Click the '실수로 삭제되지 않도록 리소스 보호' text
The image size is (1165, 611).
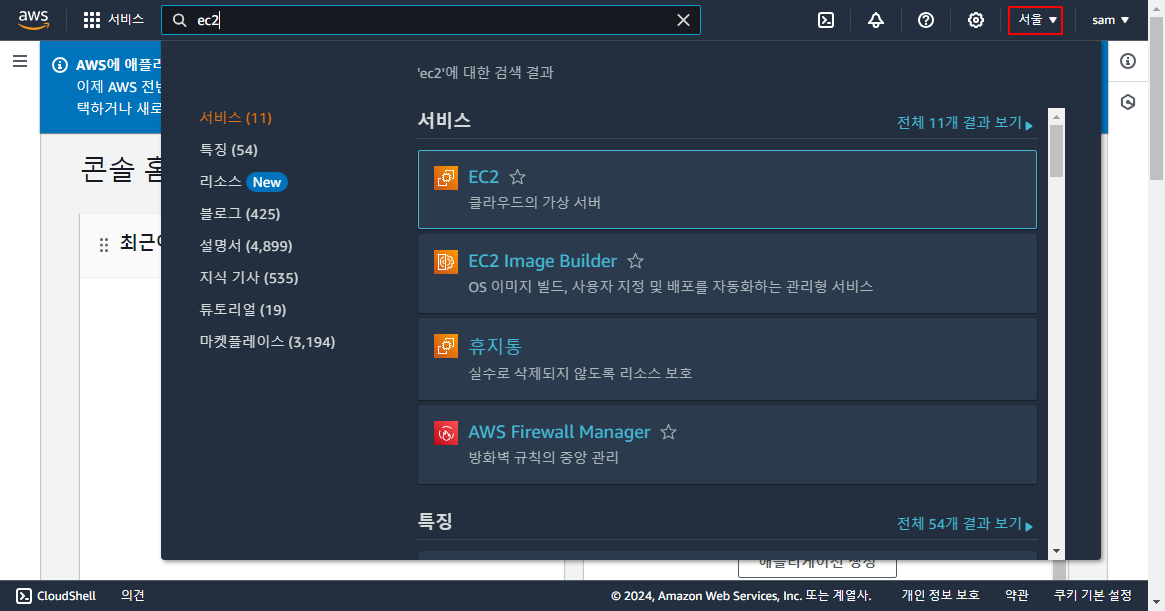coord(580,373)
